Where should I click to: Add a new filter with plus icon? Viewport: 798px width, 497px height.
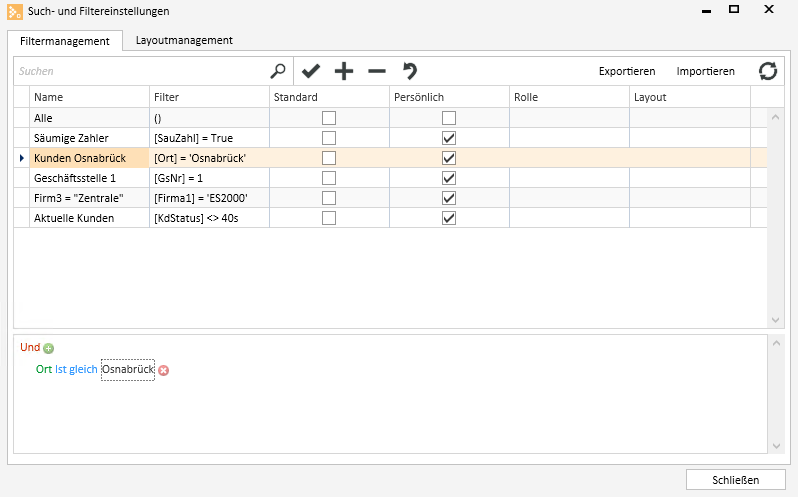pyautogui.click(x=343, y=71)
